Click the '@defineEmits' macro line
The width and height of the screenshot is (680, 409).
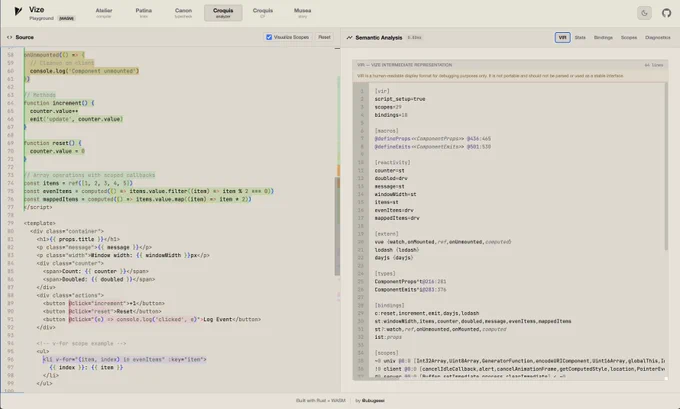(433, 147)
